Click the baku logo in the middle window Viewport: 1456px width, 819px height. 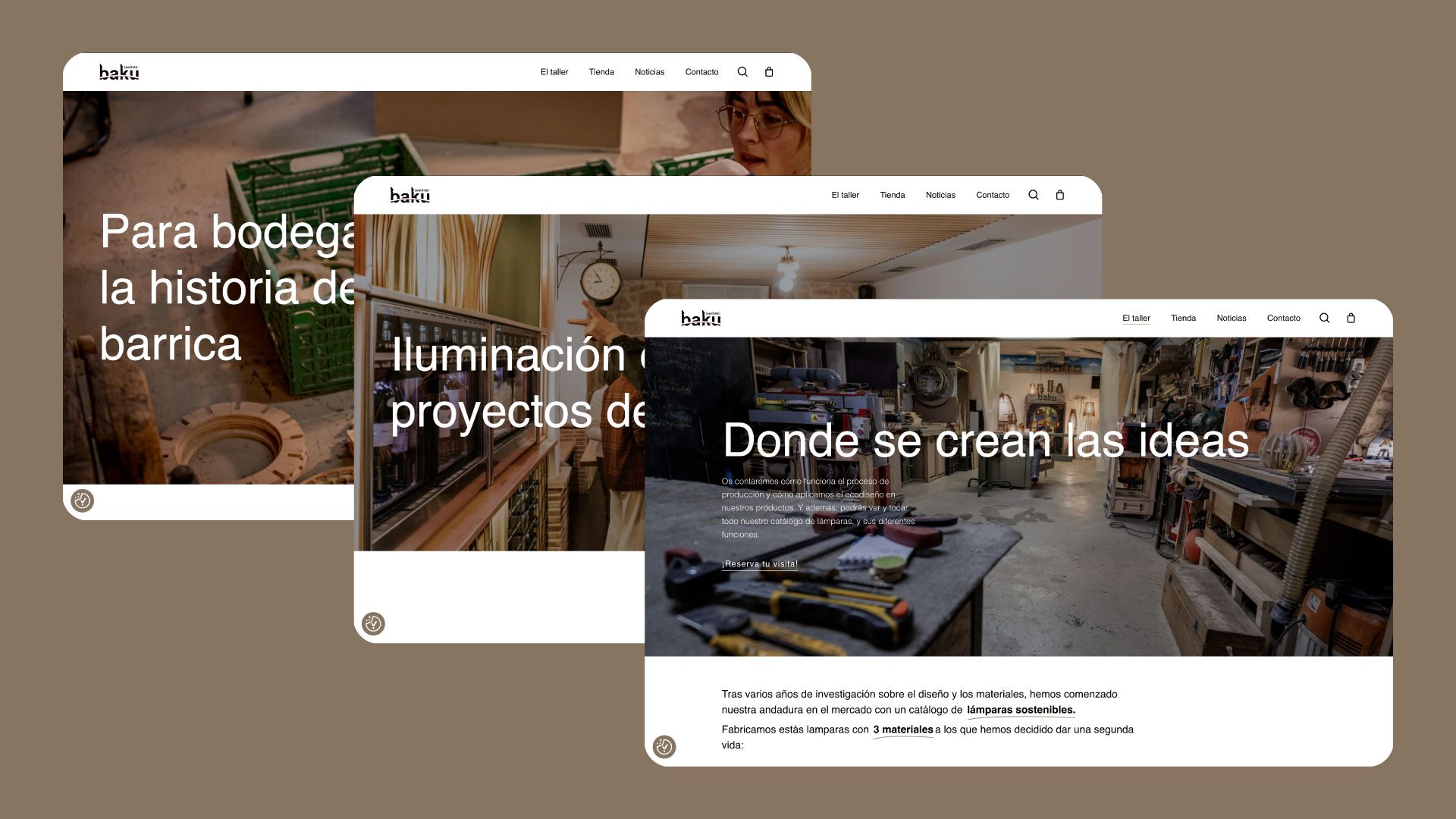(x=409, y=195)
